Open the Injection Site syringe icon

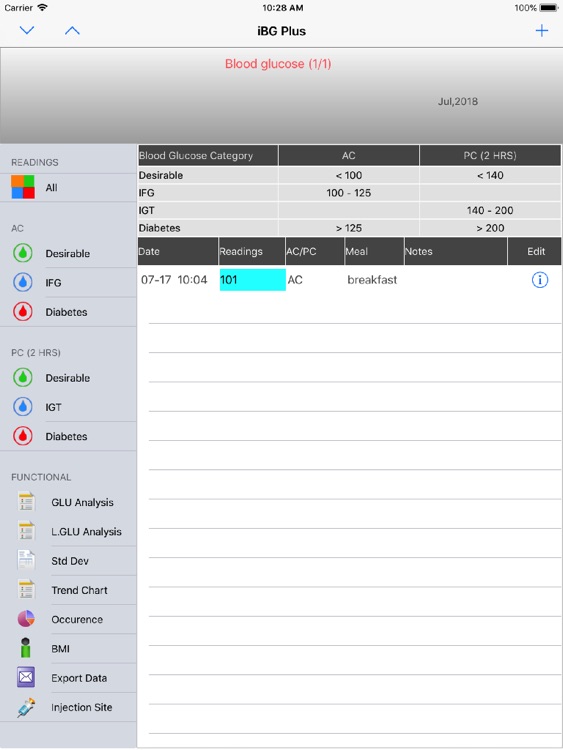tap(26, 707)
